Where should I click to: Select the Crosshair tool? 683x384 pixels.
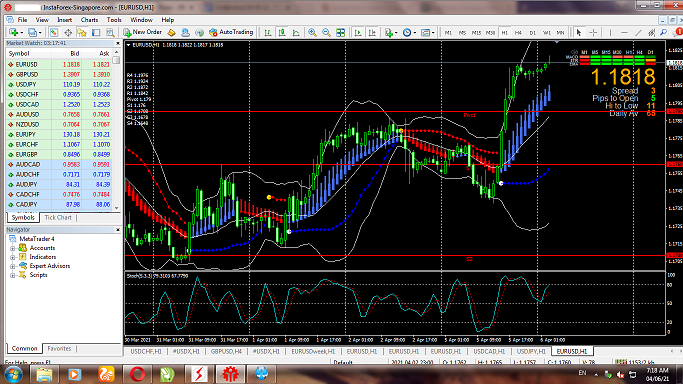coord(593,32)
